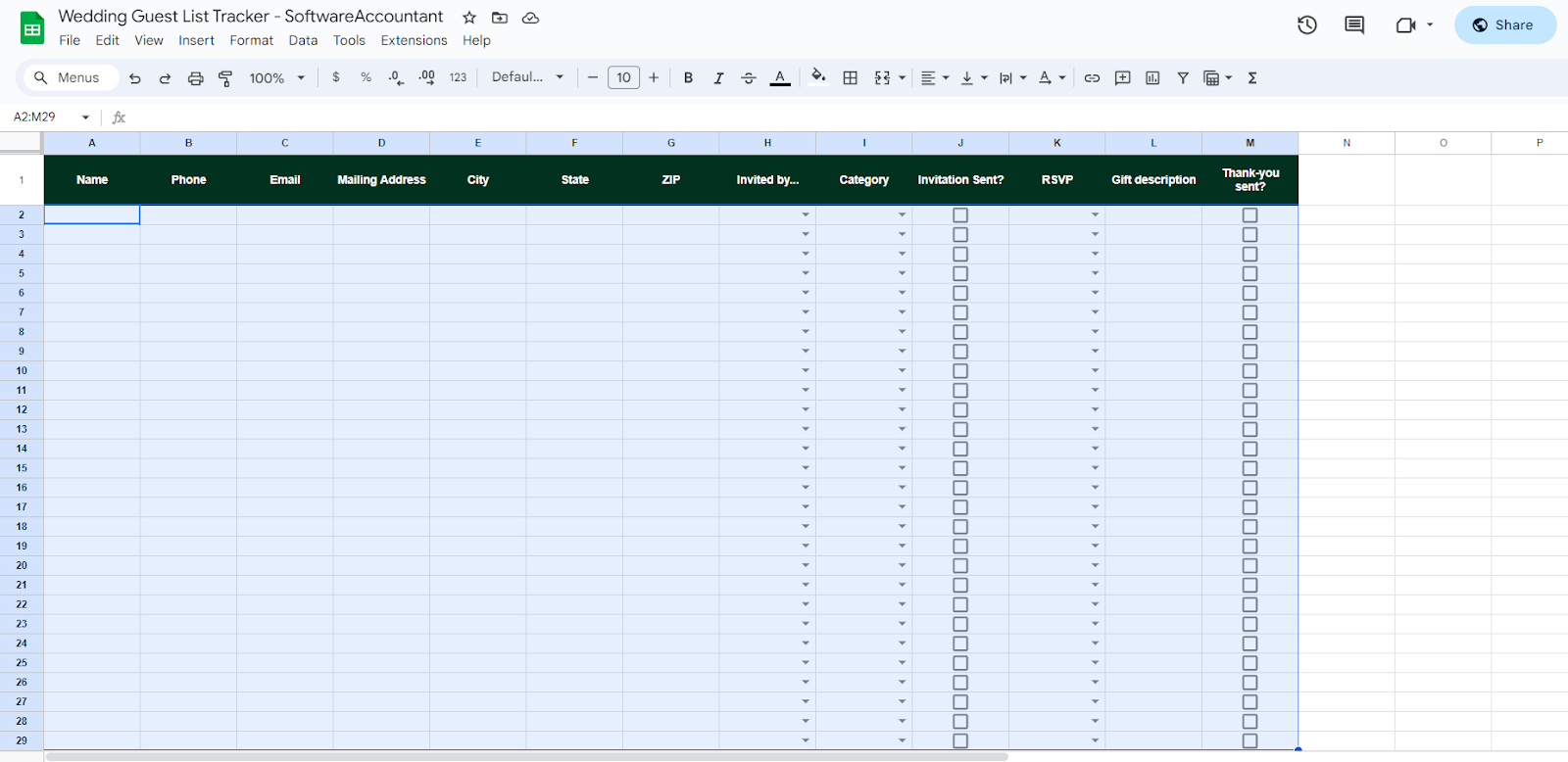
Task: Decrease decimal places icon
Action: point(396,77)
